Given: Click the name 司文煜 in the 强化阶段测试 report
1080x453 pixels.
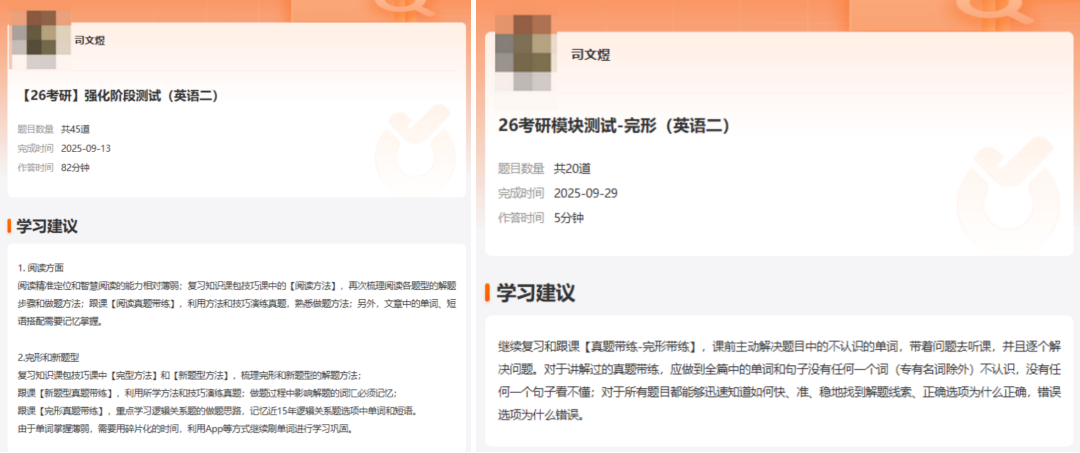Looking at the screenshot, I should click(90, 41).
